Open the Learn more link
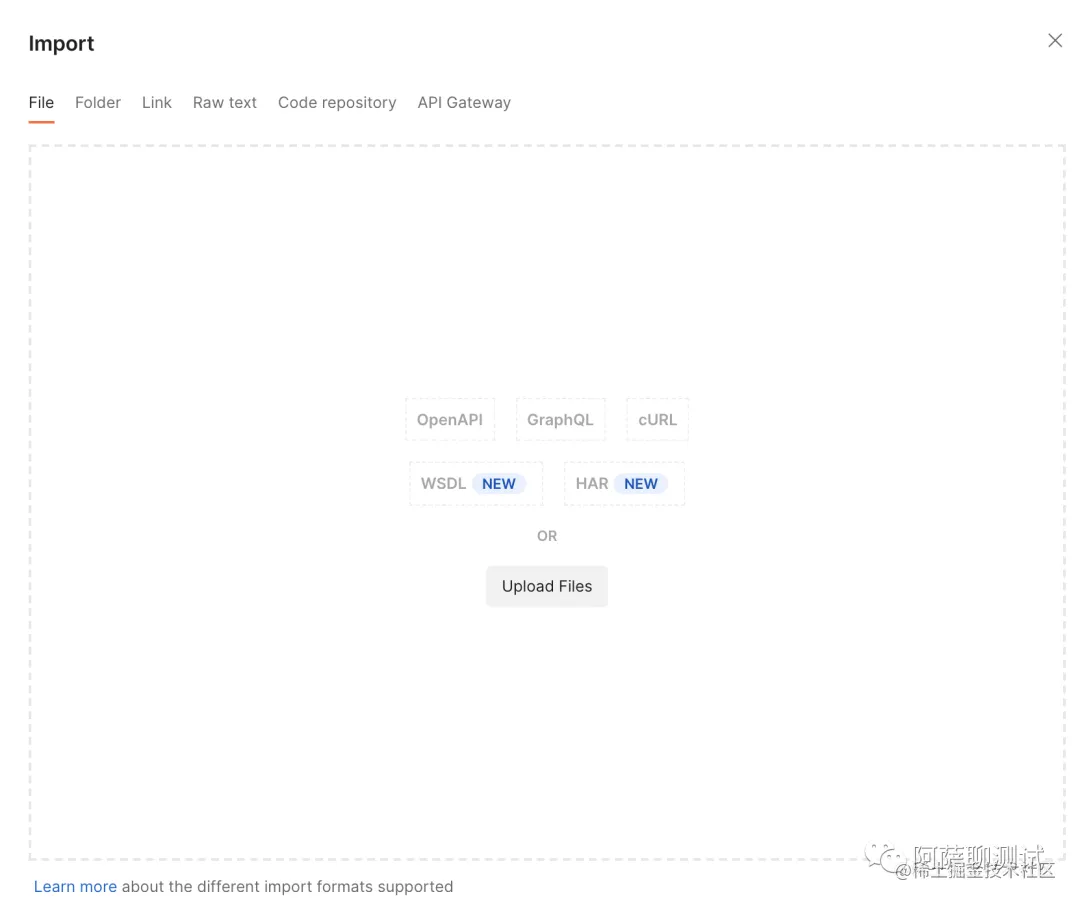The image size is (1080, 905). 75,886
